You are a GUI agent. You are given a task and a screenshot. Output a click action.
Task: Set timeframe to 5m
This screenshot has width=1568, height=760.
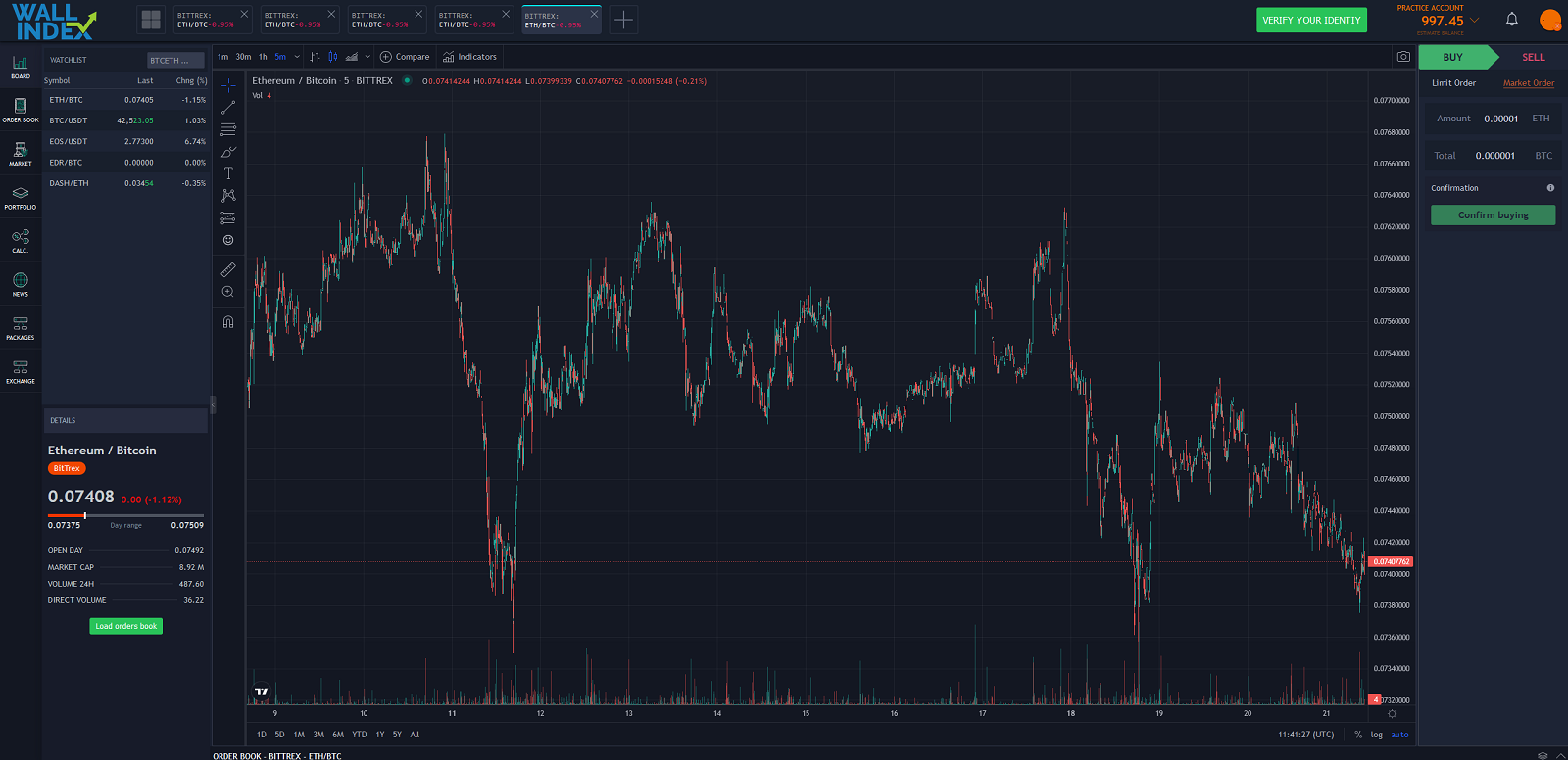[280, 57]
